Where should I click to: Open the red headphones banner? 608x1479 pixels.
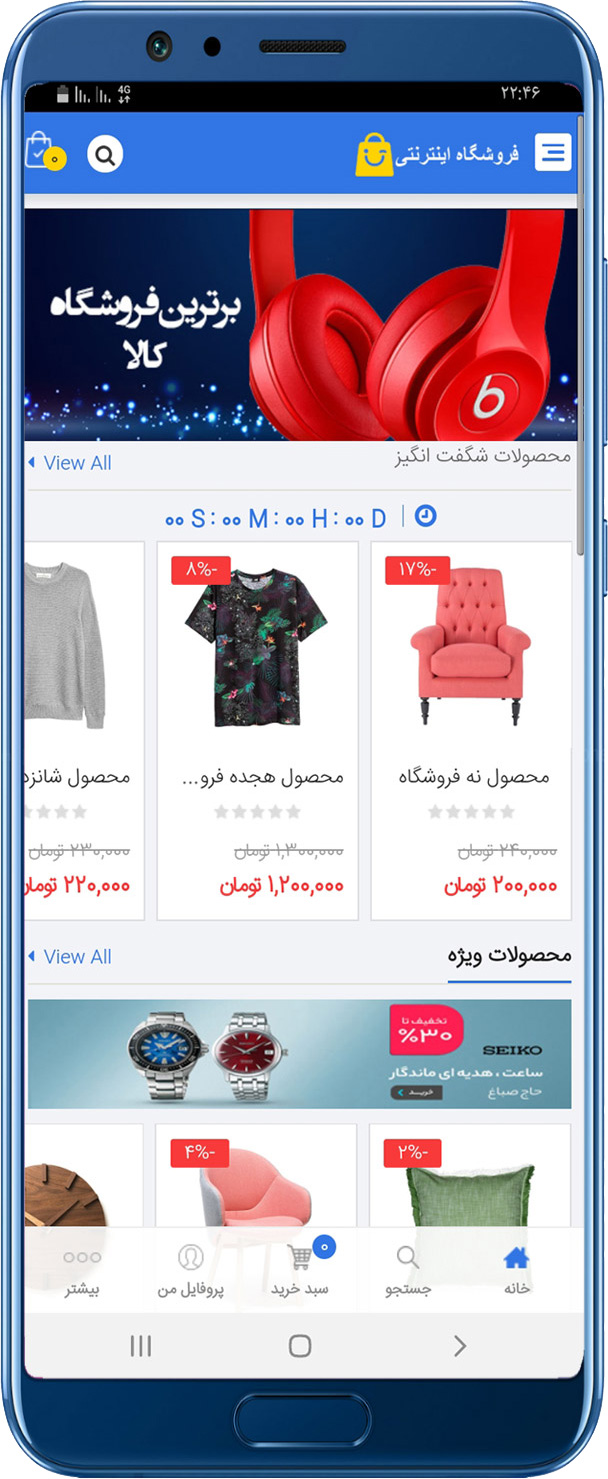pos(301,325)
